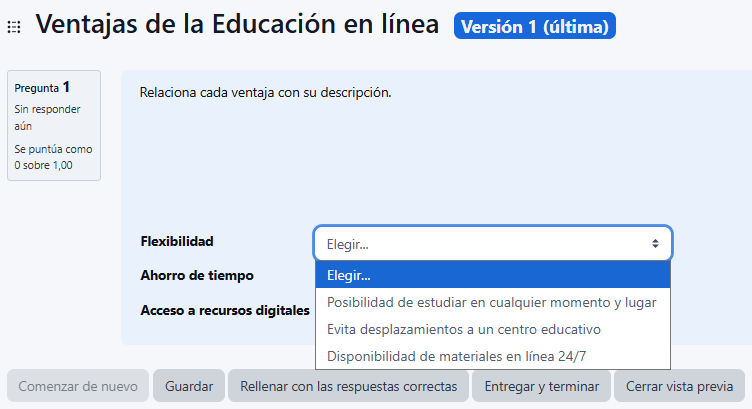This screenshot has height=409, width=752.
Task: Click the "Versión 1 (última)" badge
Action: click(534, 25)
